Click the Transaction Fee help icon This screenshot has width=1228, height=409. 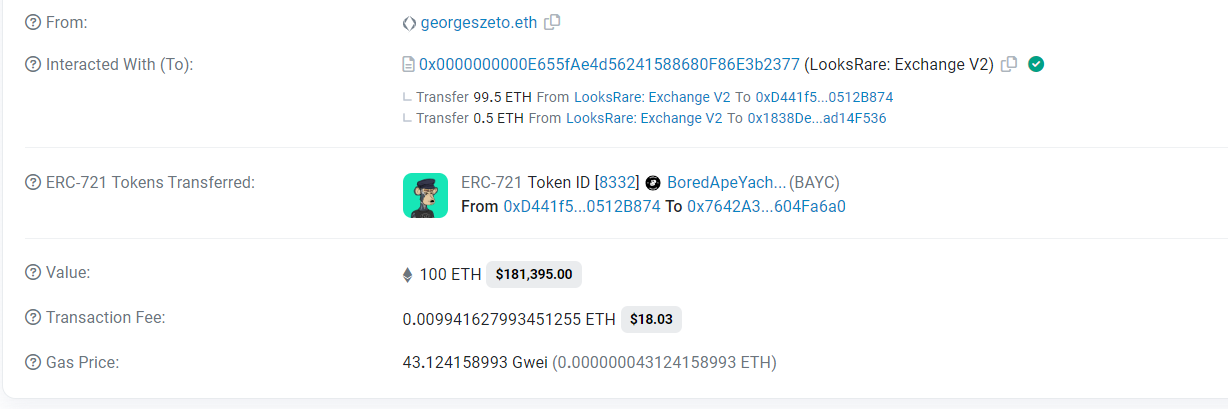[x=33, y=317]
